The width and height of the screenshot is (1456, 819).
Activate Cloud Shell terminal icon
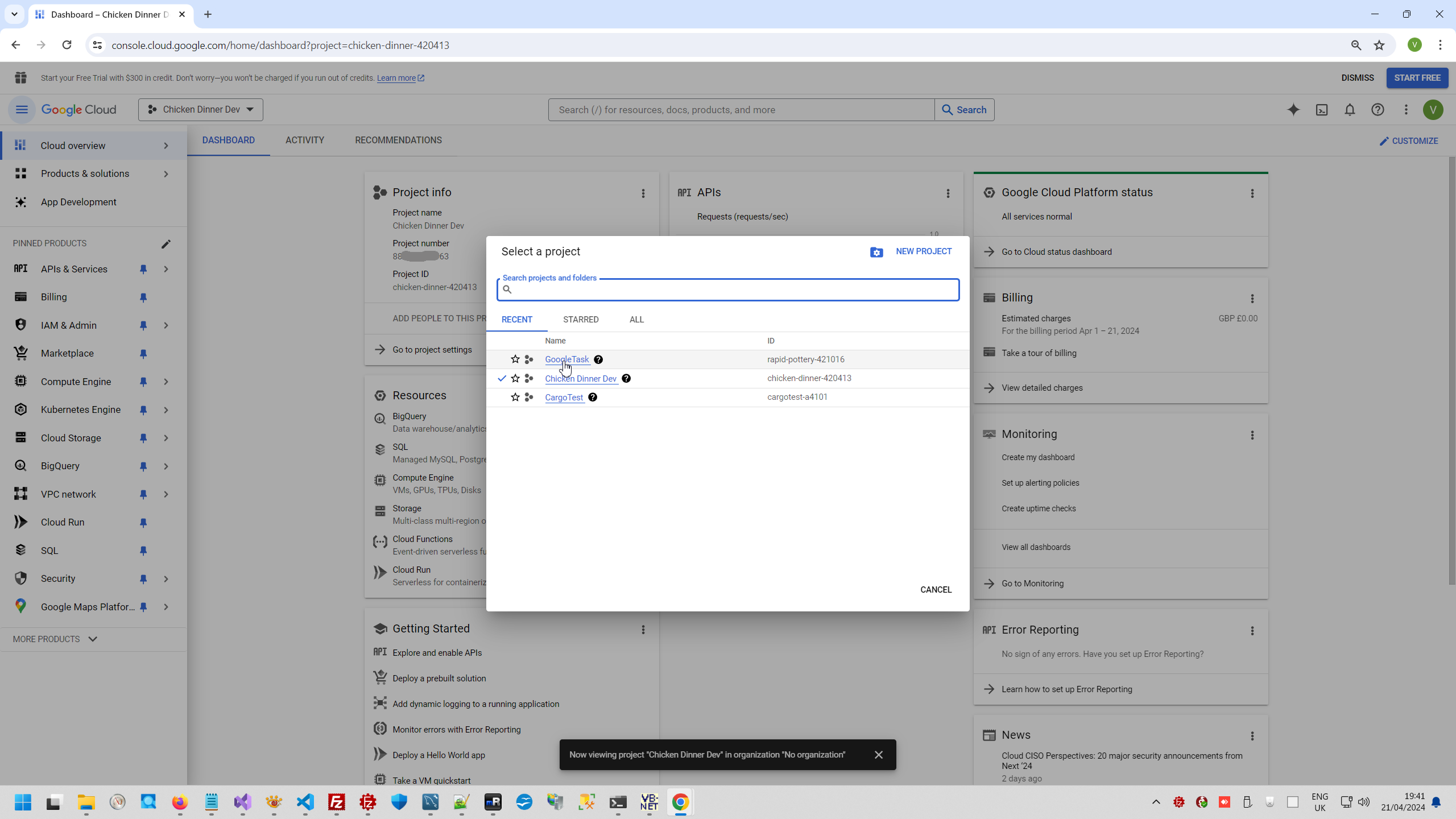pos(1322,110)
